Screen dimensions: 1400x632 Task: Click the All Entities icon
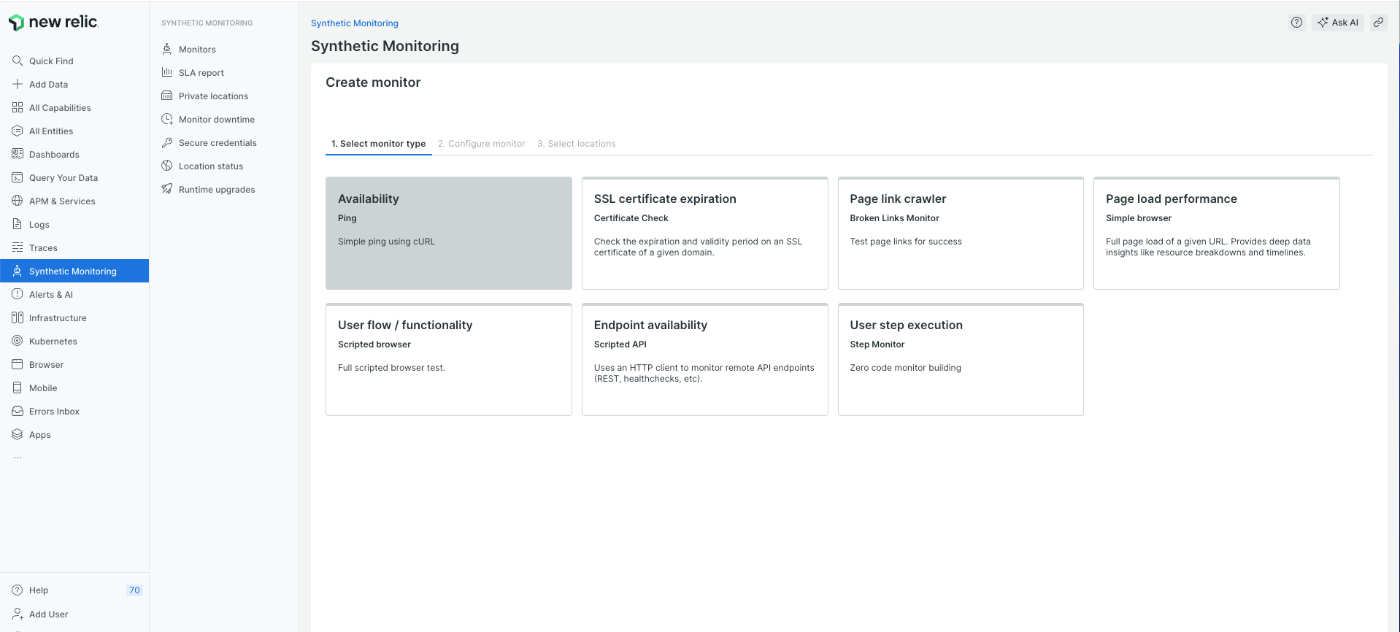[x=17, y=131]
